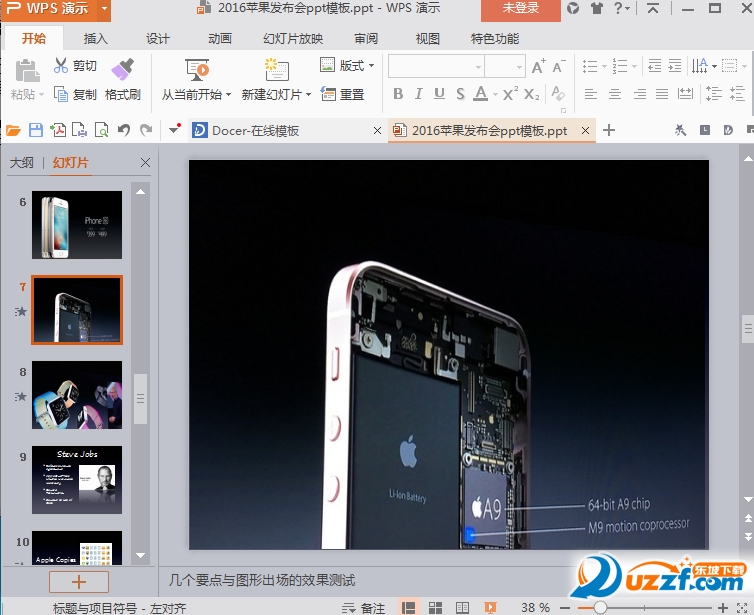The height and width of the screenshot is (615, 754).
Task: Open the Insert (插入) ribbon tab
Action: click(x=96, y=38)
